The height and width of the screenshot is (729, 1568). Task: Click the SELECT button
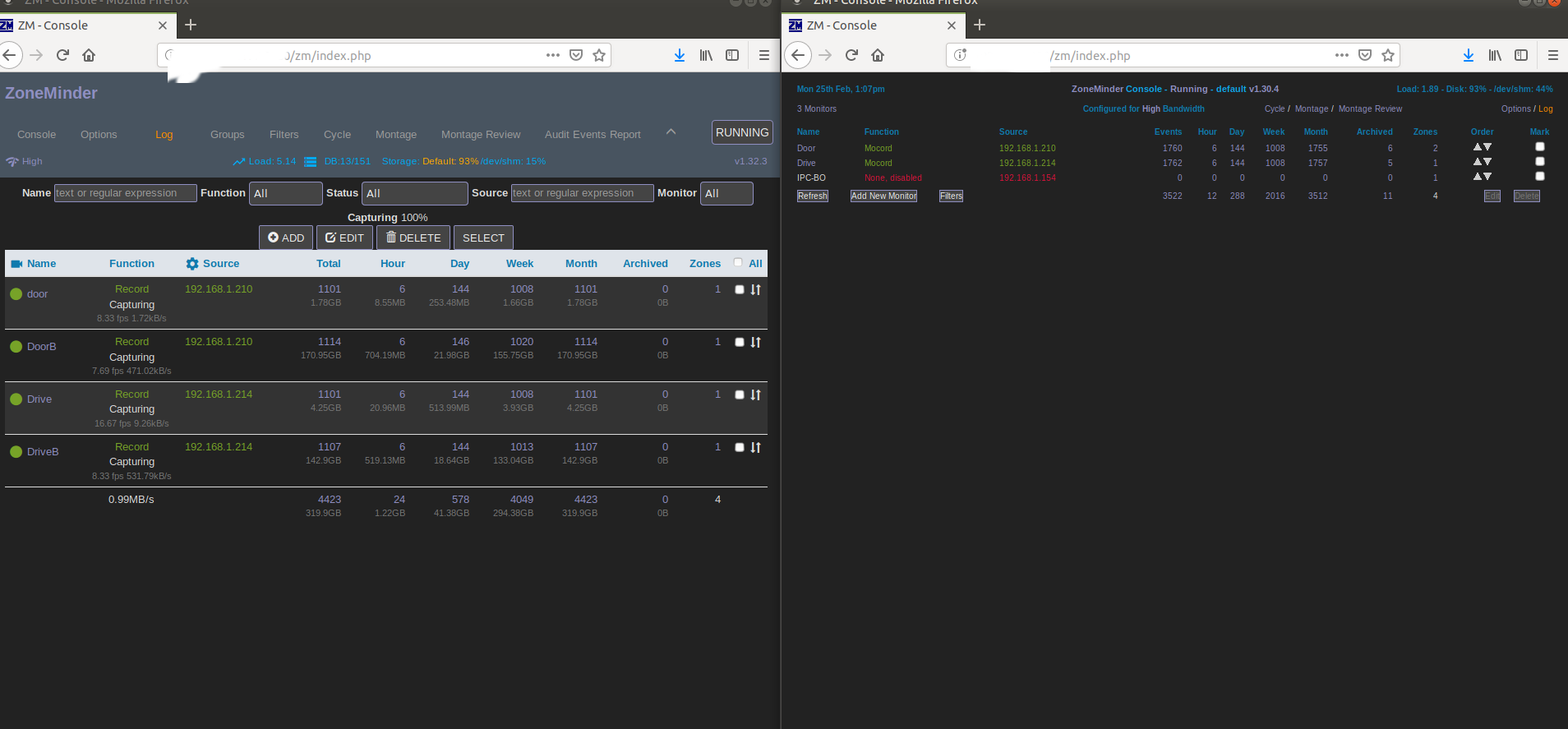click(483, 238)
